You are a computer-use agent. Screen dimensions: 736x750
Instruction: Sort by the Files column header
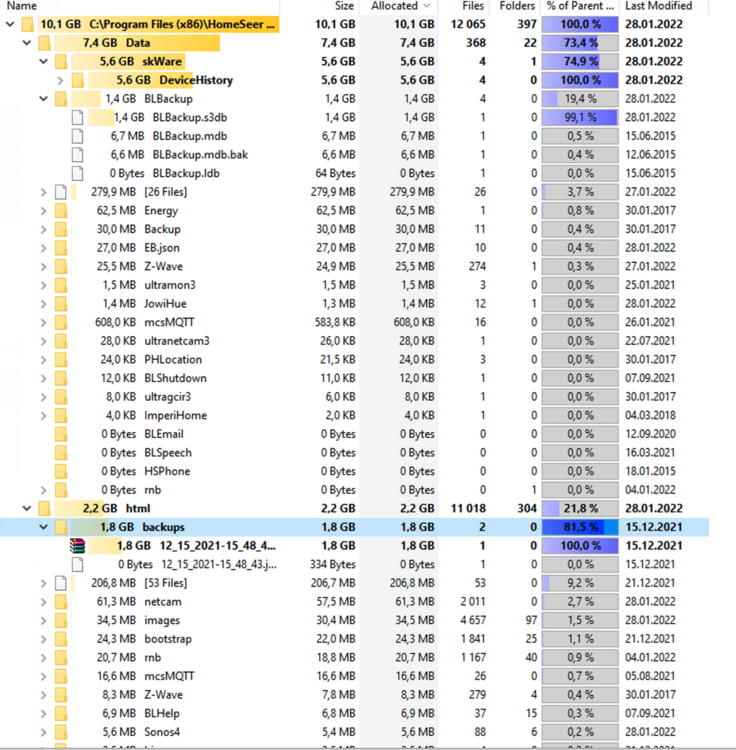coord(473,6)
